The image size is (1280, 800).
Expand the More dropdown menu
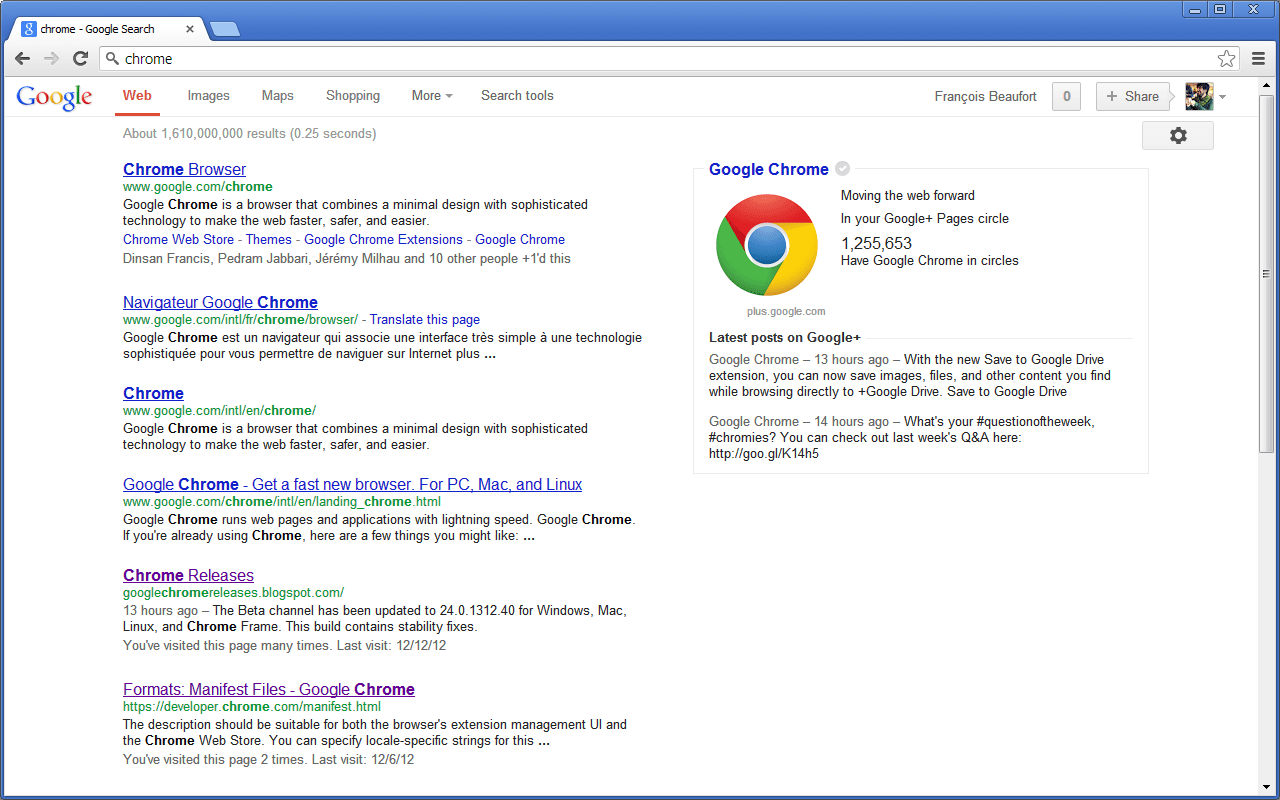(432, 96)
